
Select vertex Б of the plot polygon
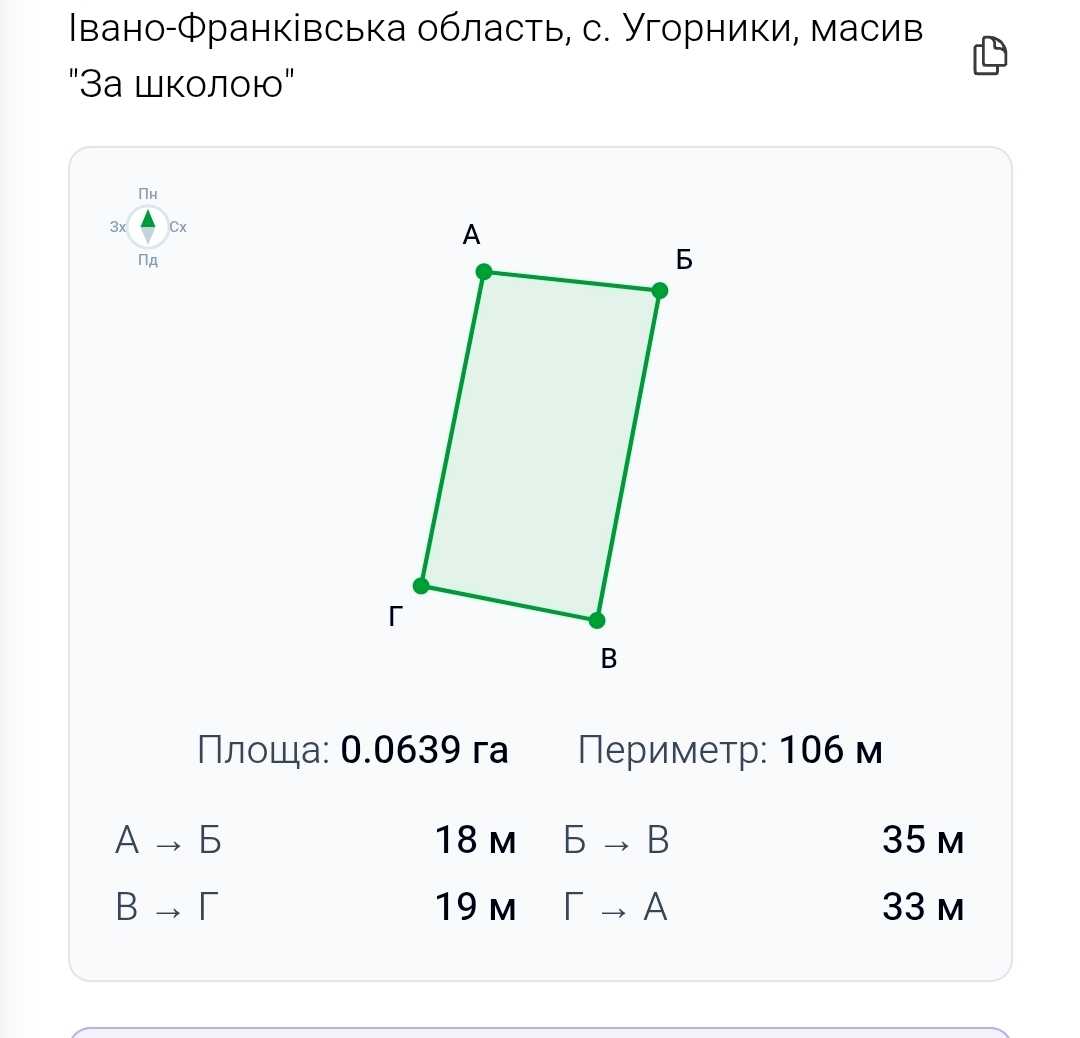[659, 291]
